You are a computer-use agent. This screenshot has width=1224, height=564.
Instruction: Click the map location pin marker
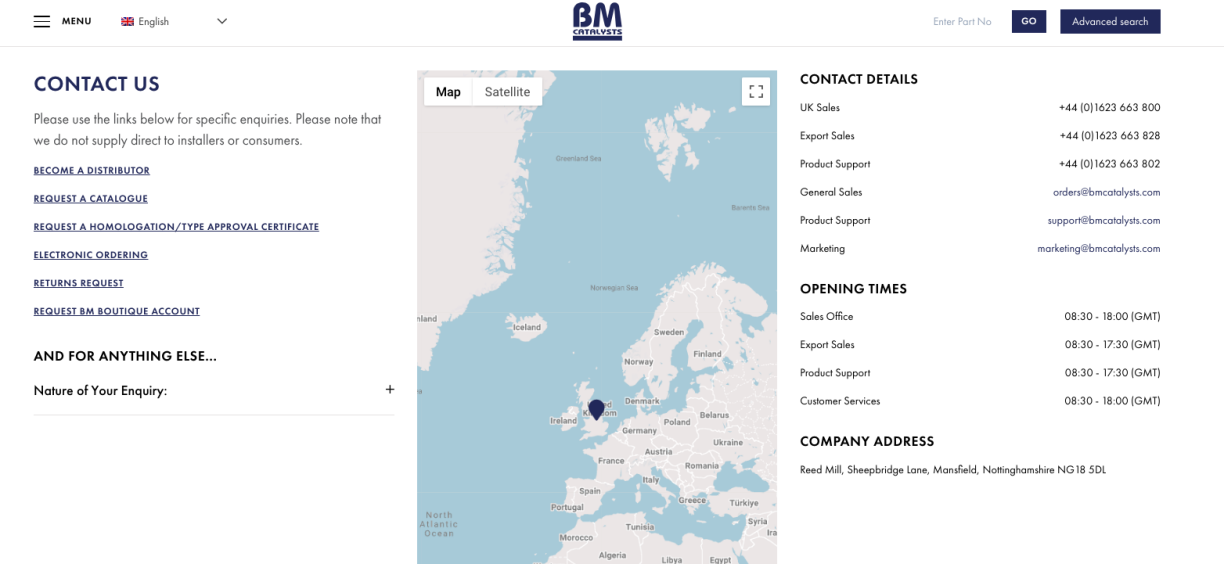point(597,409)
